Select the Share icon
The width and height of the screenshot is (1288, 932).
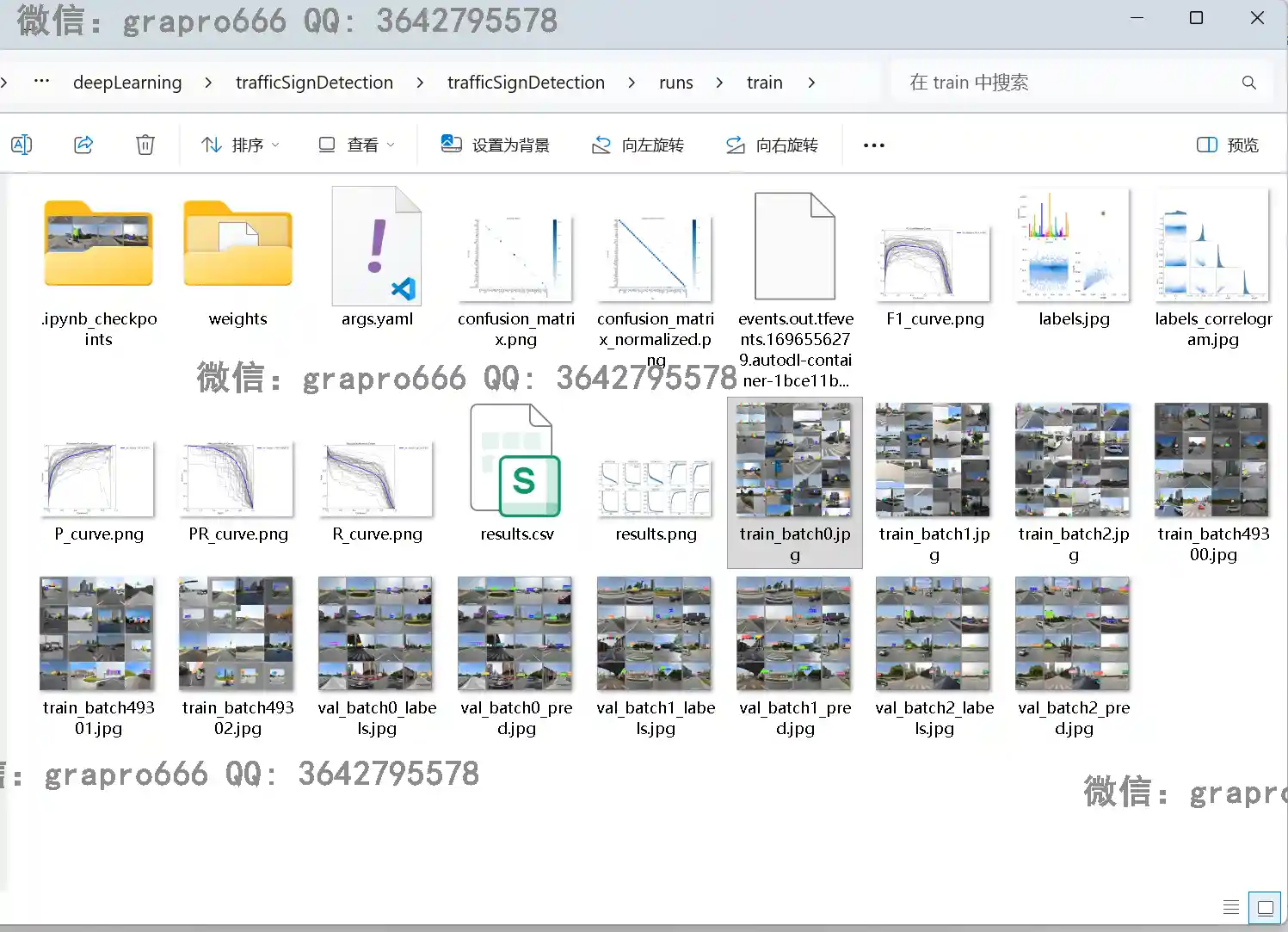pyautogui.click(x=83, y=145)
